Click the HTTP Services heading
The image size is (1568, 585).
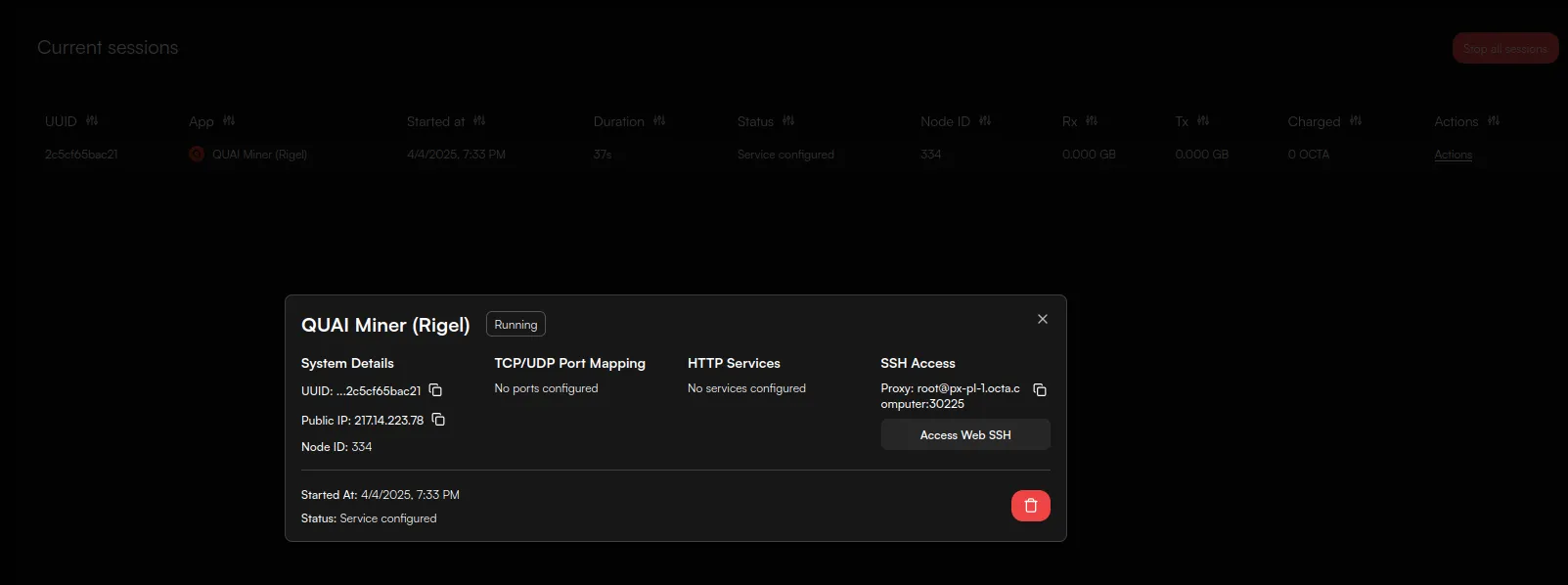(x=734, y=363)
